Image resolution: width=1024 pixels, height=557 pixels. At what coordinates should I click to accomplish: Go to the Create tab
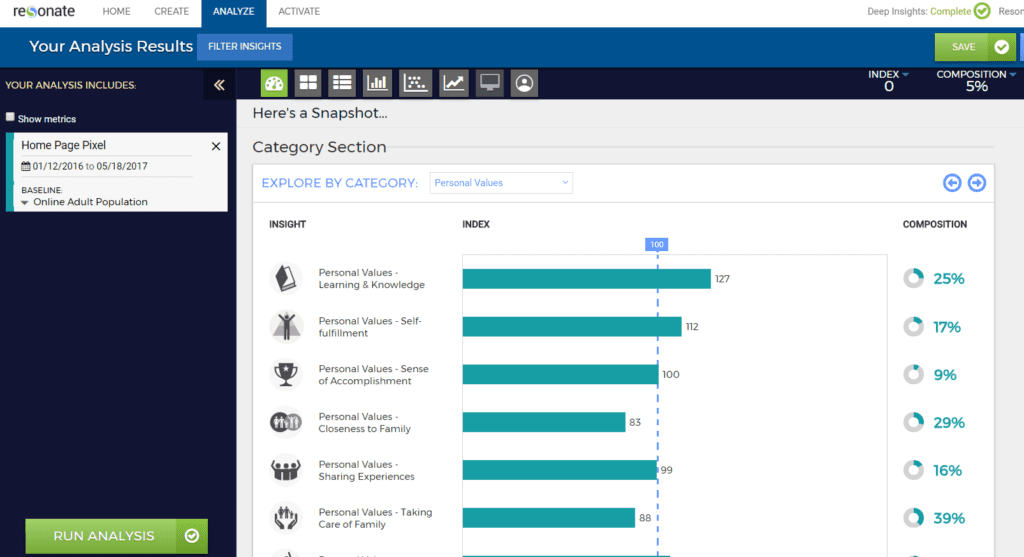click(x=171, y=12)
